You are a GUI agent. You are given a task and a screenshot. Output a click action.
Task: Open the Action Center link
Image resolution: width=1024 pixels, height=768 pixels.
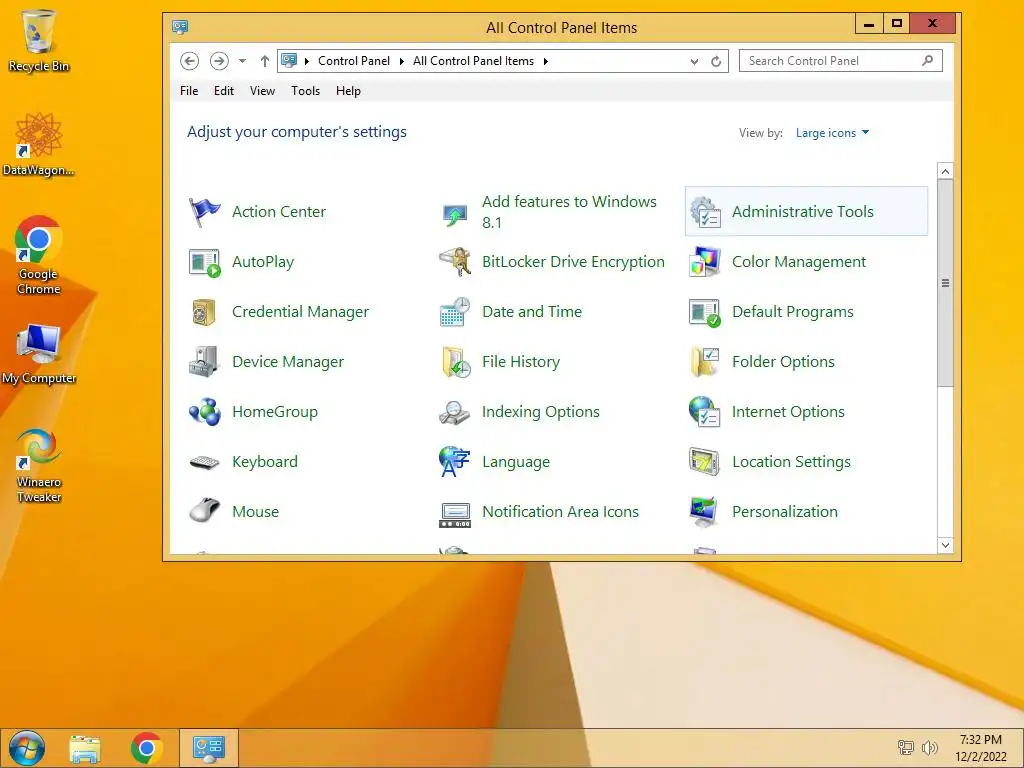tap(278, 212)
